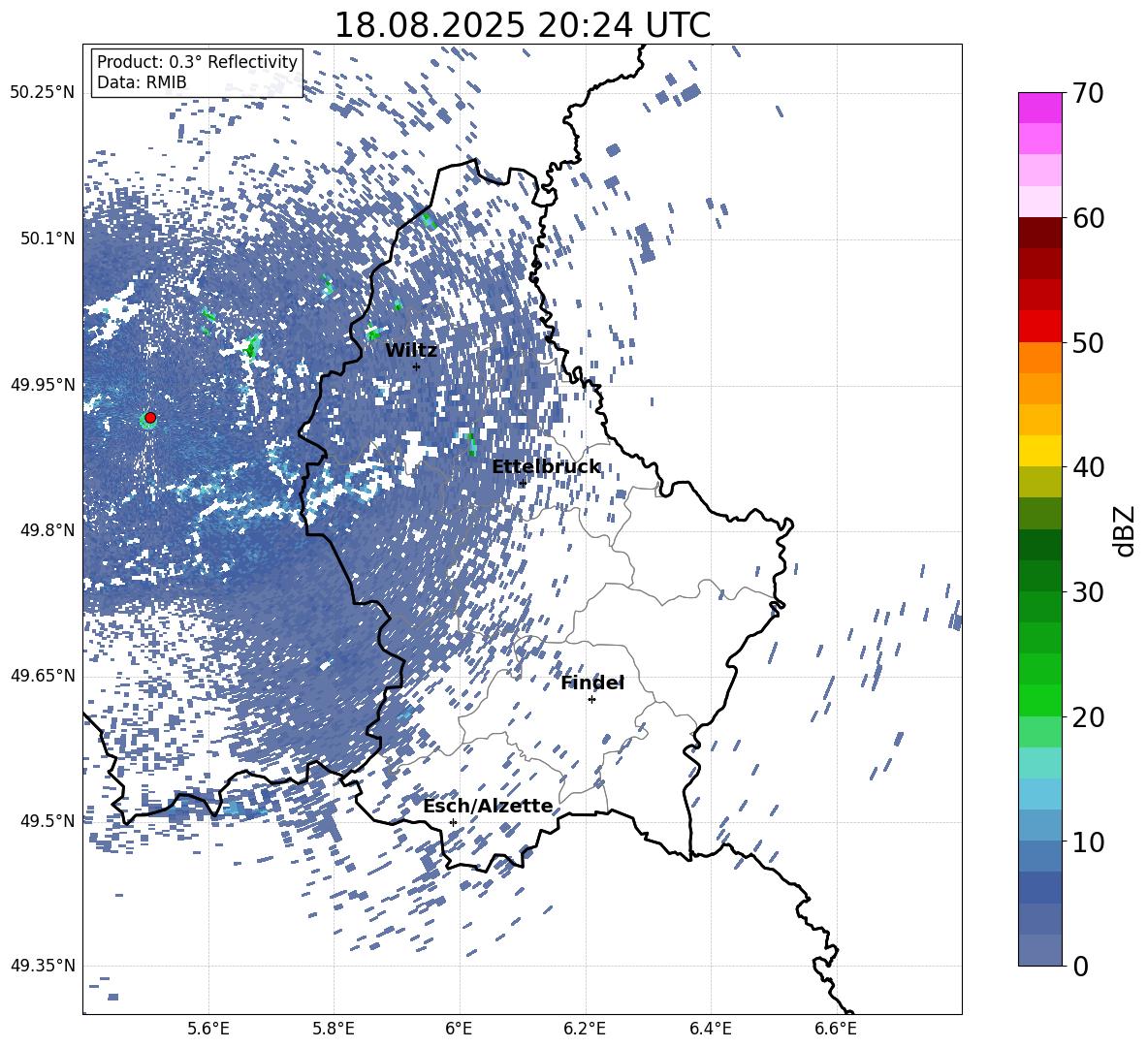This screenshot has height=1048, width=1148.
Task: Click the bright red colorbar segment above 50
Action: [x=1039, y=327]
